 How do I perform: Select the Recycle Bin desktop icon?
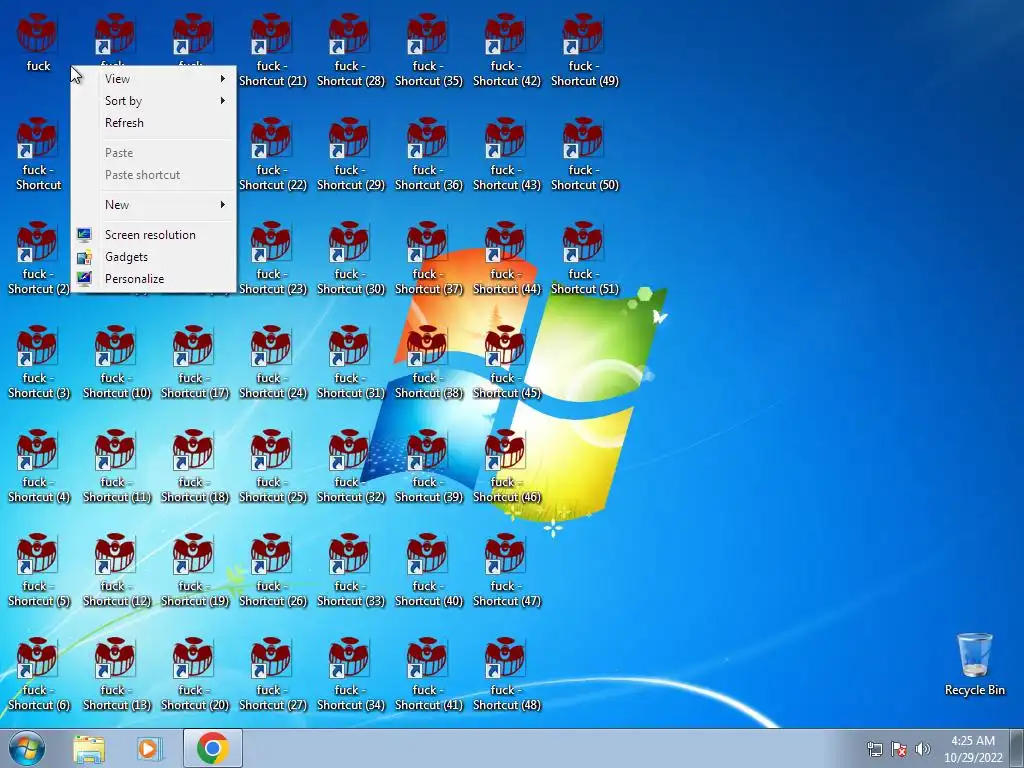(x=975, y=664)
